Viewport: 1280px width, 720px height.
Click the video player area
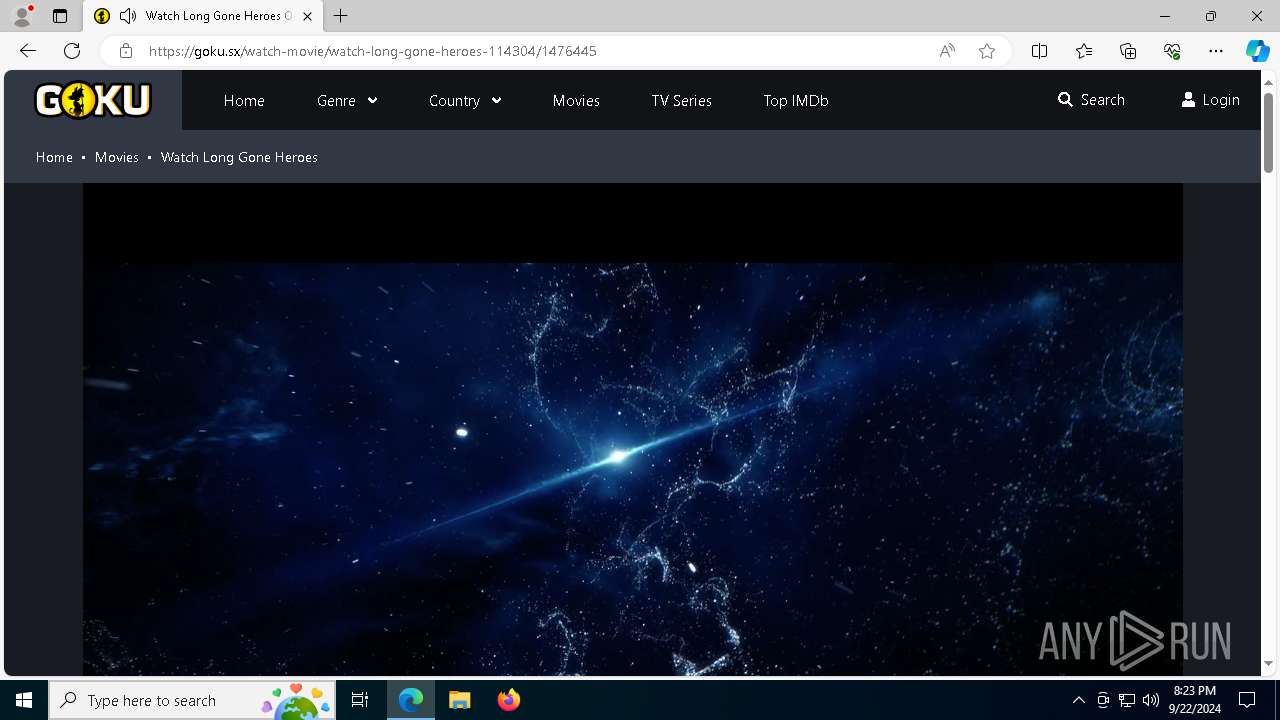click(632, 430)
